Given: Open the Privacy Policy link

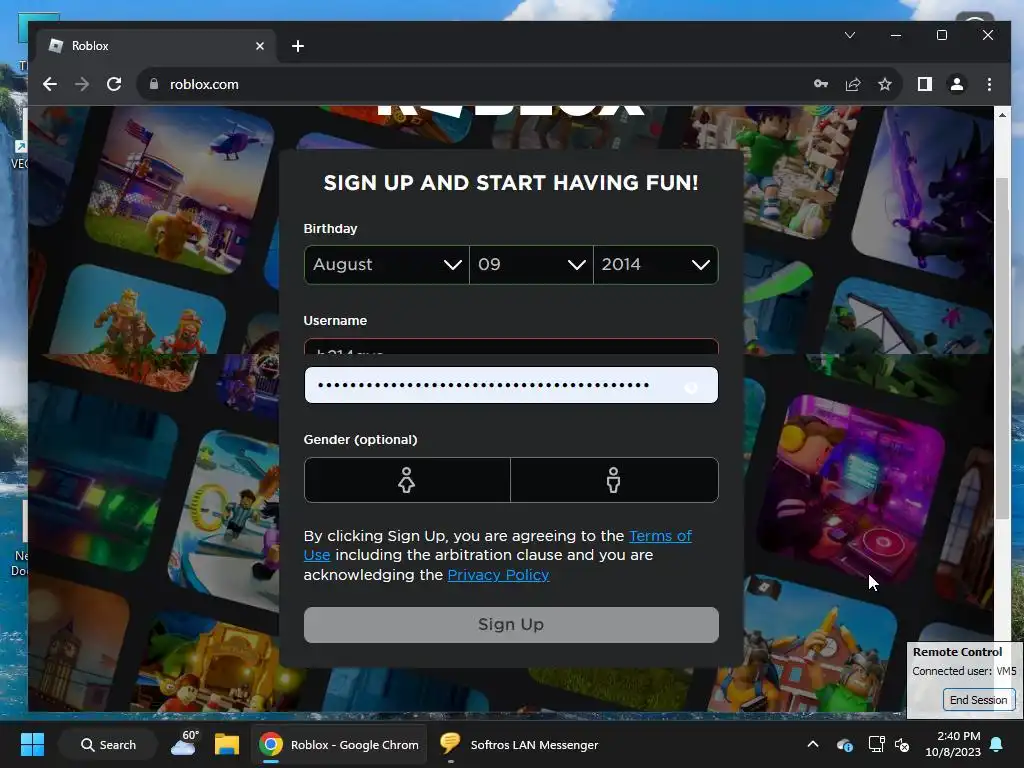Looking at the screenshot, I should click(x=498, y=575).
